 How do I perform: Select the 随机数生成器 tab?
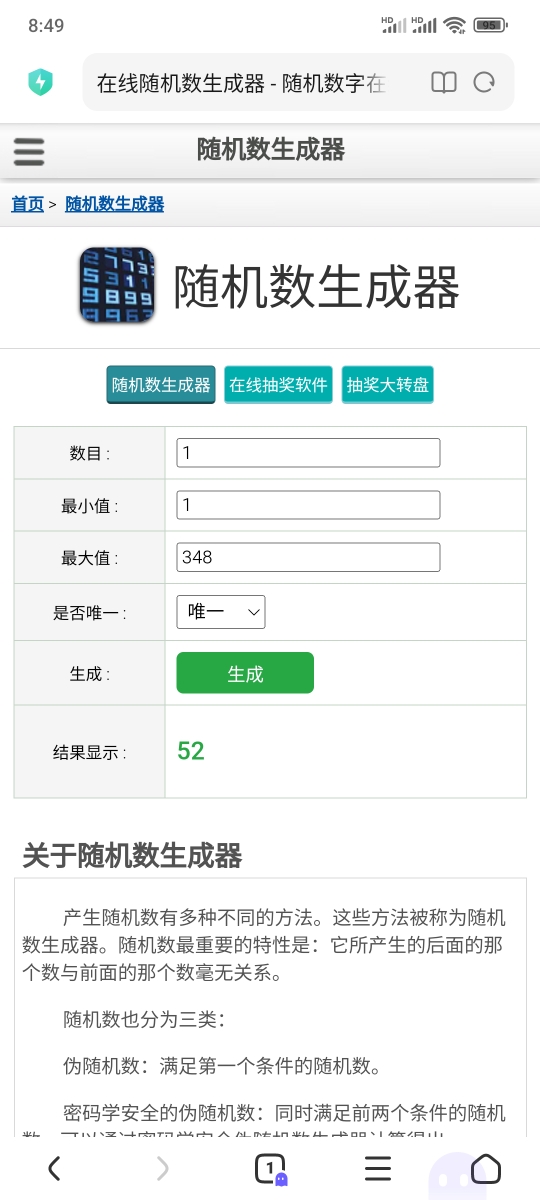point(161,385)
